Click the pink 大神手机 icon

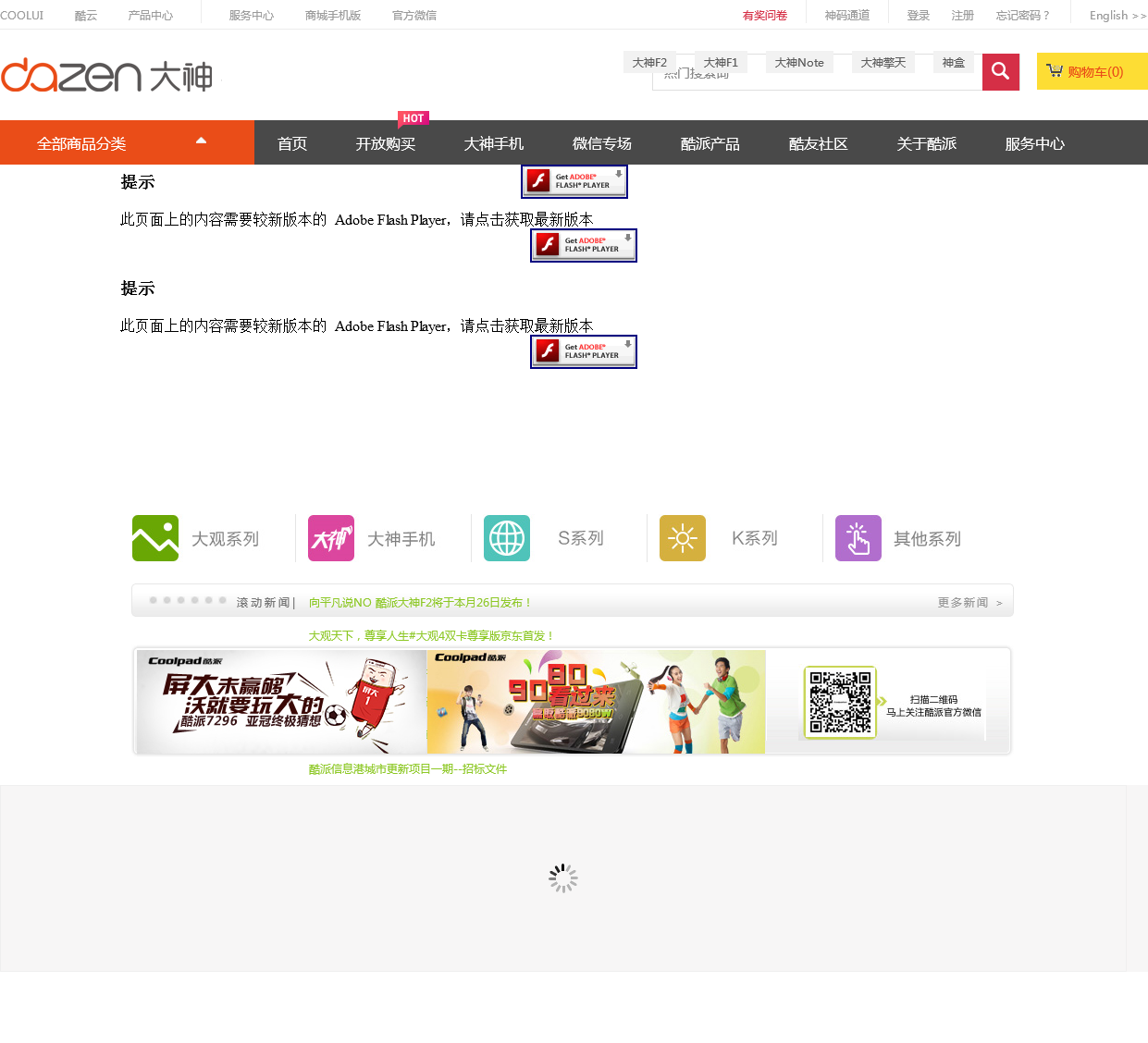[x=331, y=538]
